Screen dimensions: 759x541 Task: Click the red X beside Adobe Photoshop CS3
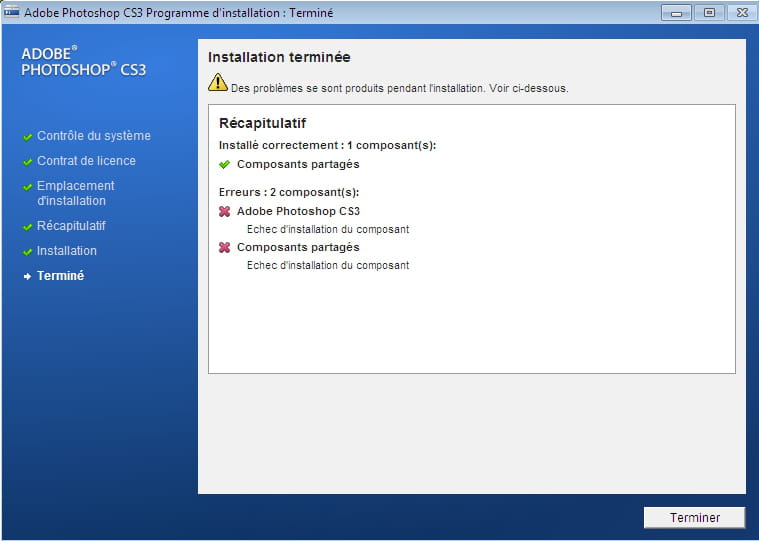pos(225,211)
